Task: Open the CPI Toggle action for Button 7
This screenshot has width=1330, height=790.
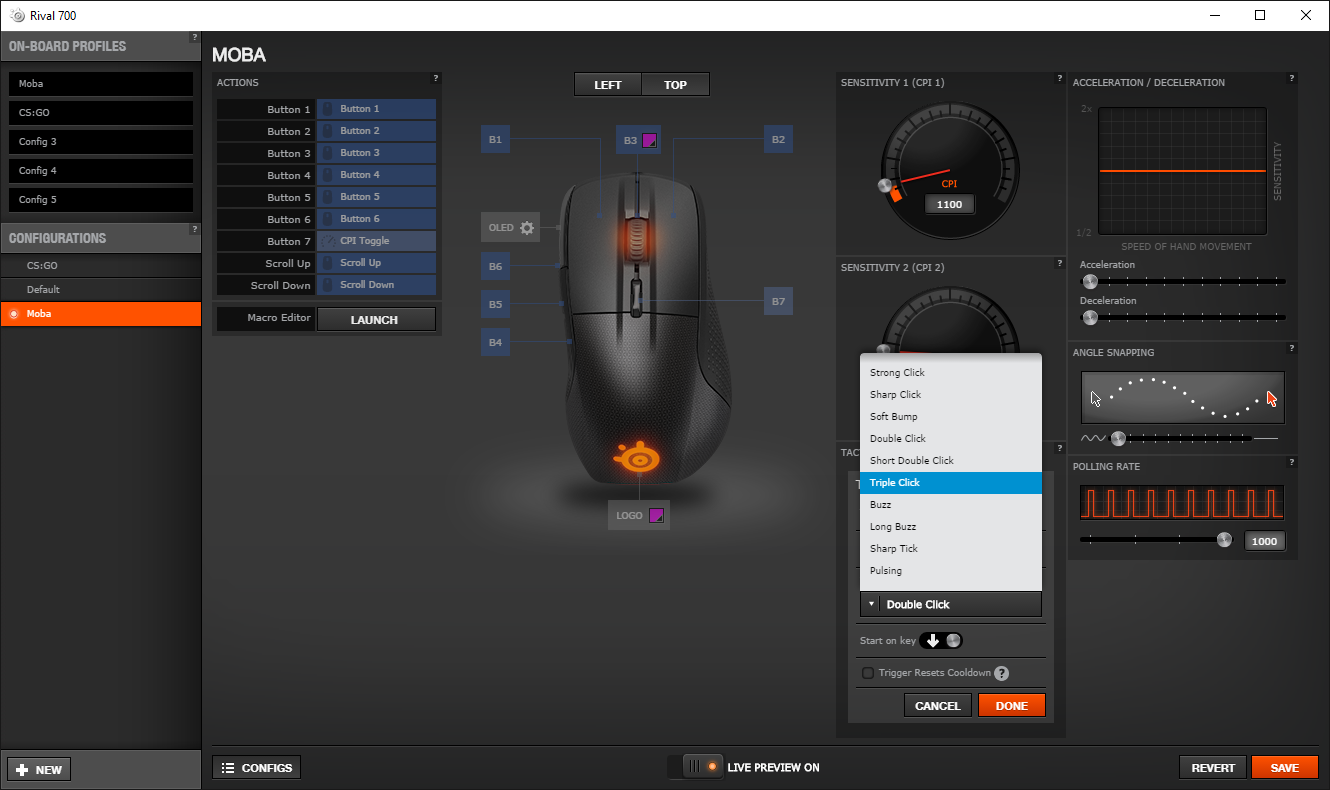Action: pyautogui.click(x=376, y=241)
